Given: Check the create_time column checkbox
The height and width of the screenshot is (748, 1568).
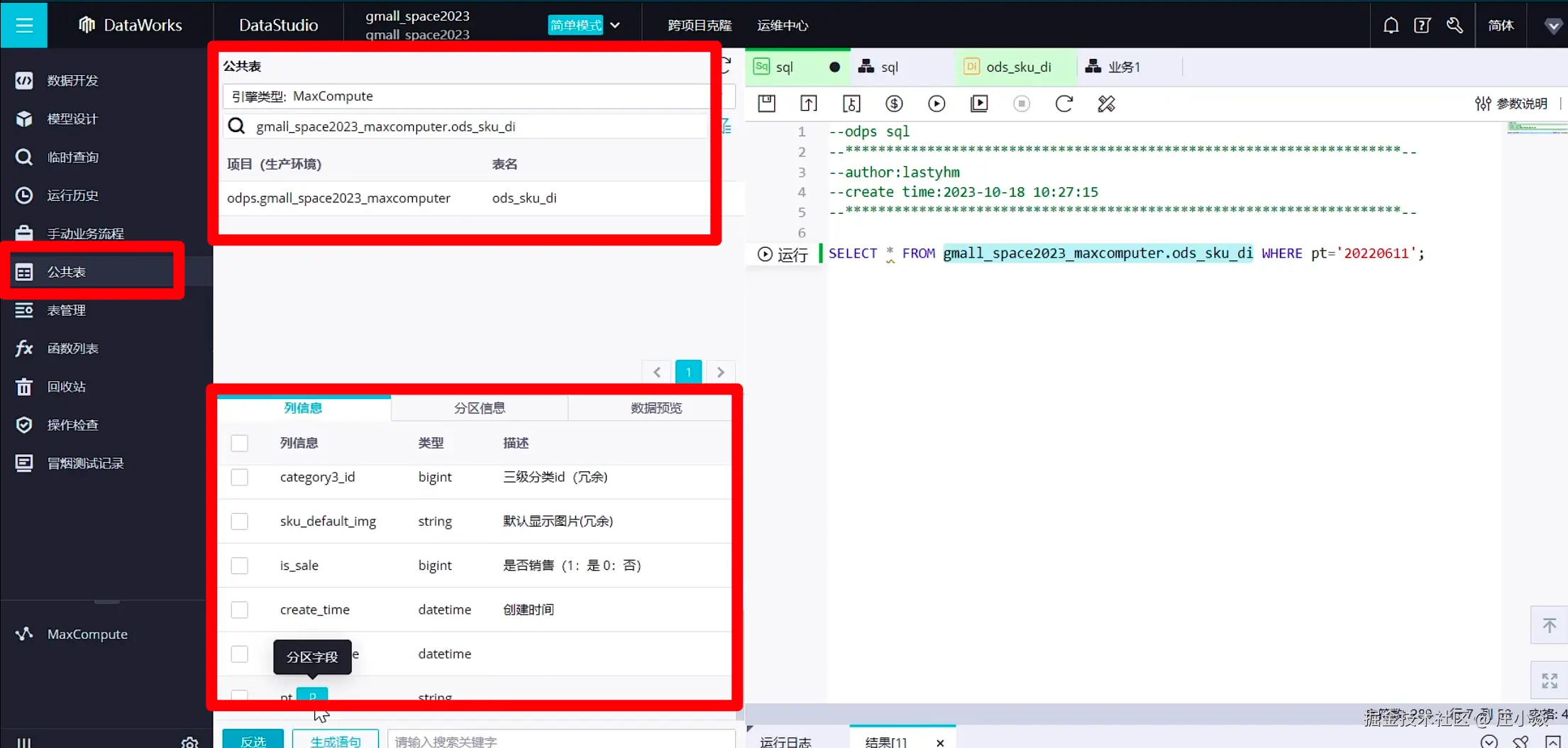Looking at the screenshot, I should click(240, 610).
